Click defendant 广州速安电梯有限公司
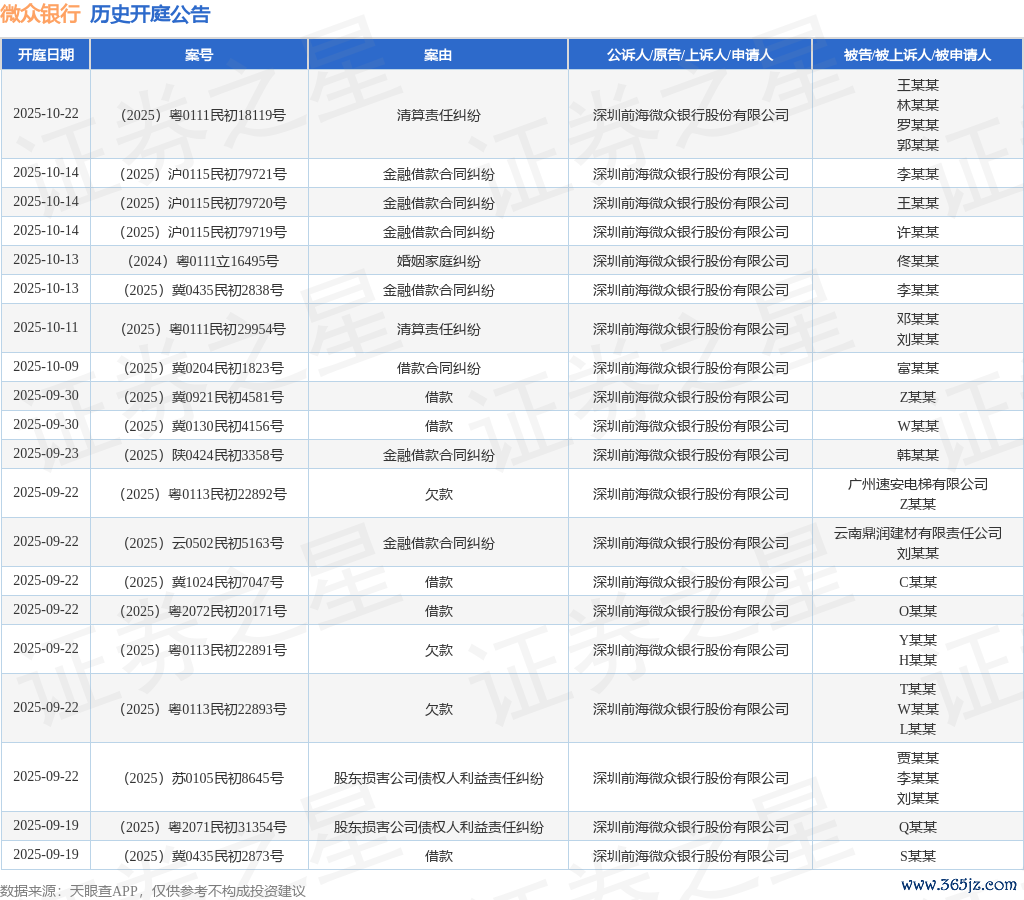1024x900 pixels. [917, 484]
